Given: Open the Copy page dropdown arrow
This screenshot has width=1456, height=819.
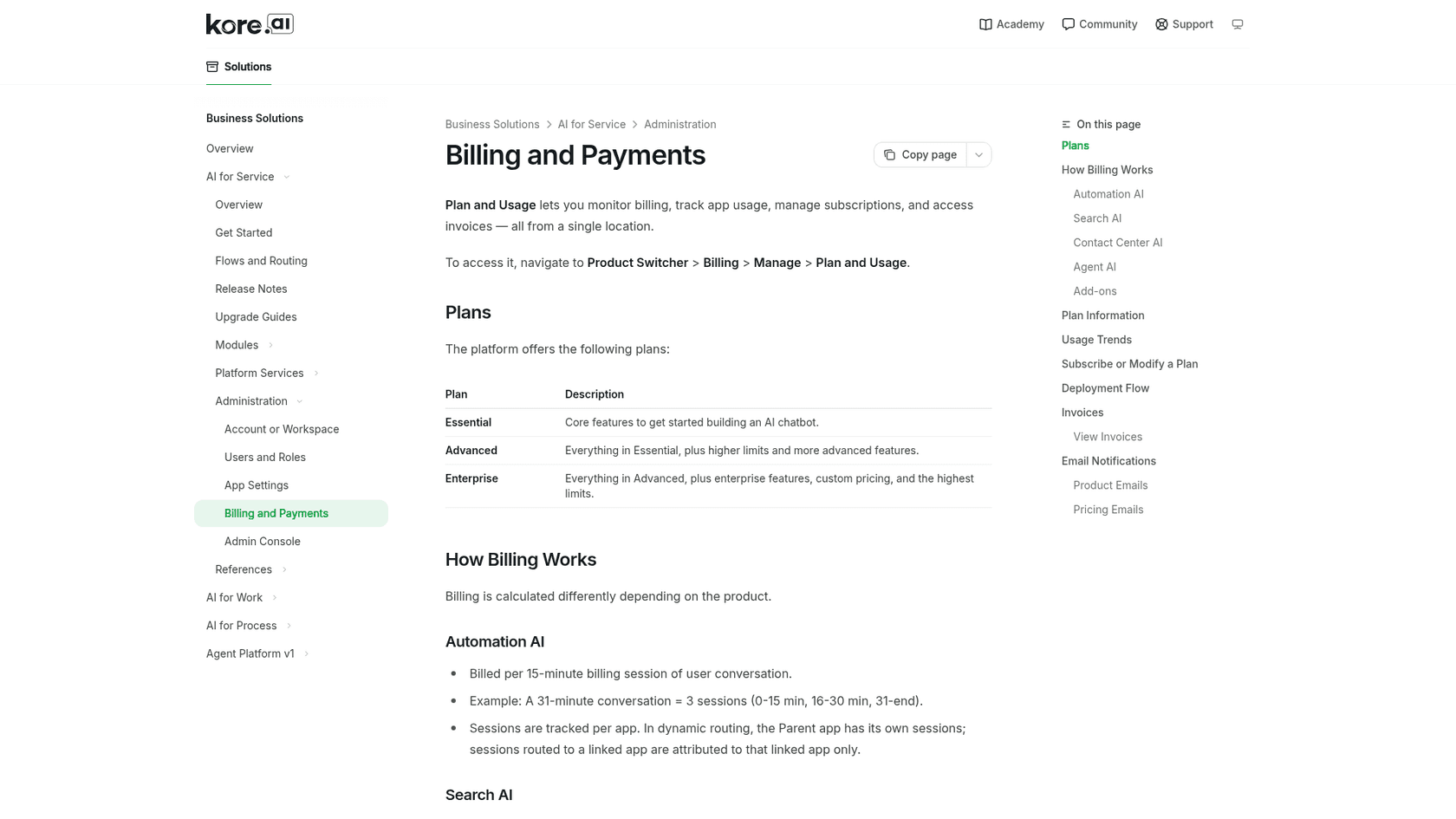Looking at the screenshot, I should pyautogui.click(x=978, y=155).
